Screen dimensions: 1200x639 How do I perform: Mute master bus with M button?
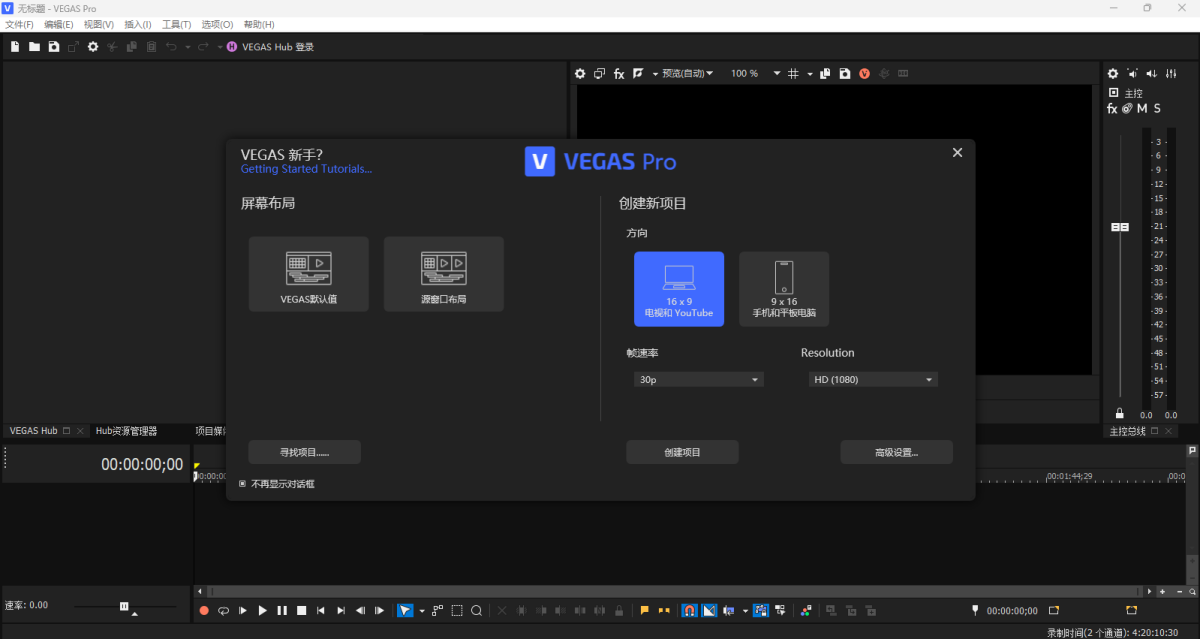(x=1142, y=108)
